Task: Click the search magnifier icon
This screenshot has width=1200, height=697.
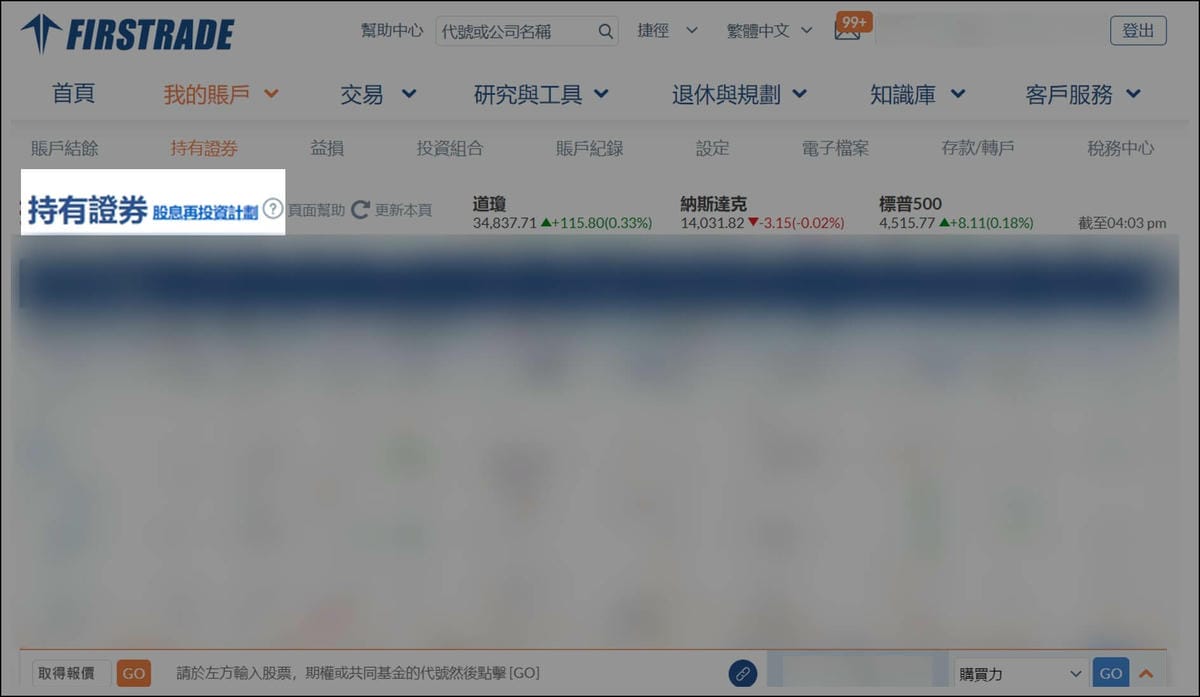Action: tap(606, 31)
